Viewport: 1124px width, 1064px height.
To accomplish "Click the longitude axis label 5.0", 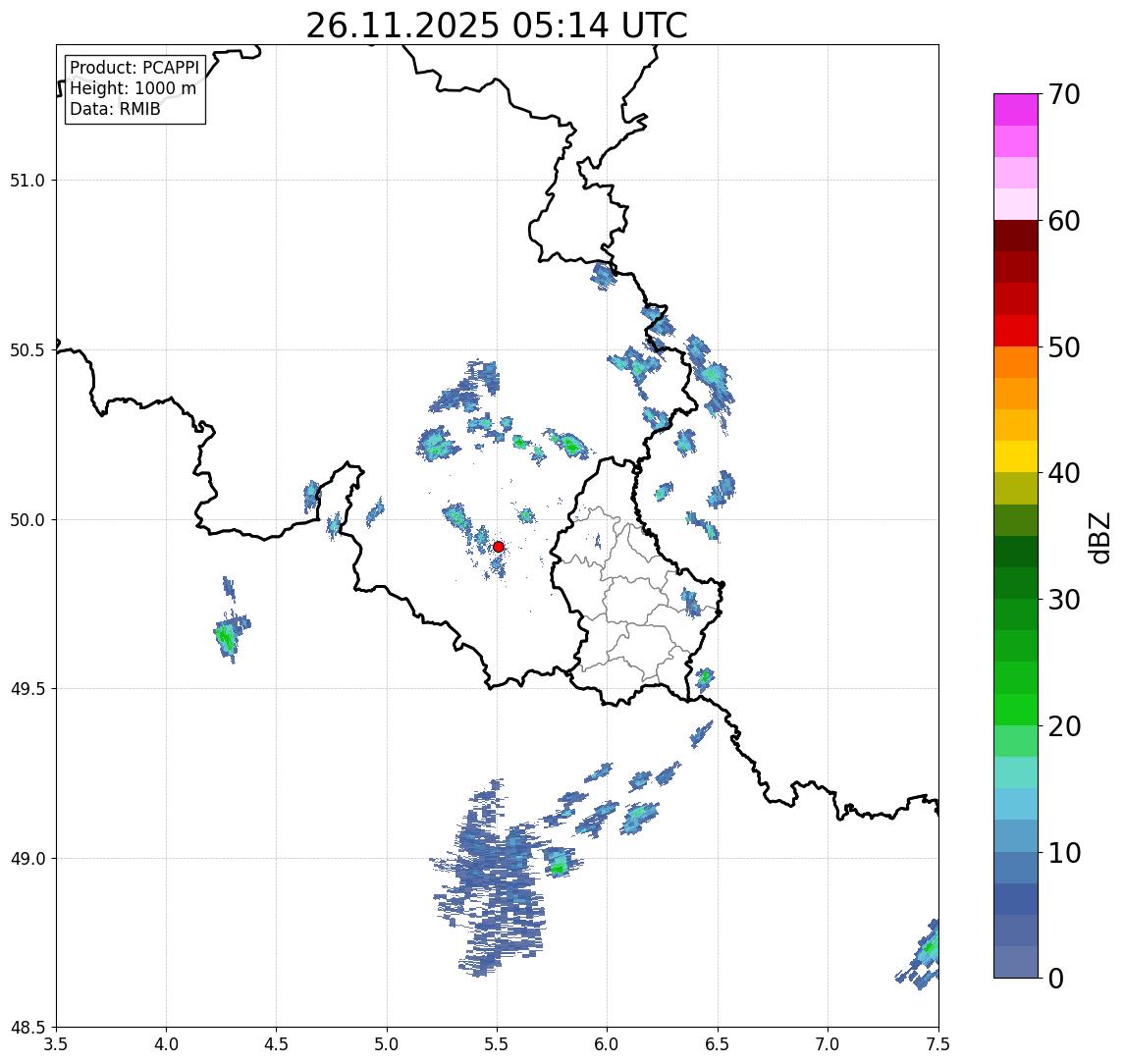I will 387,1044.
